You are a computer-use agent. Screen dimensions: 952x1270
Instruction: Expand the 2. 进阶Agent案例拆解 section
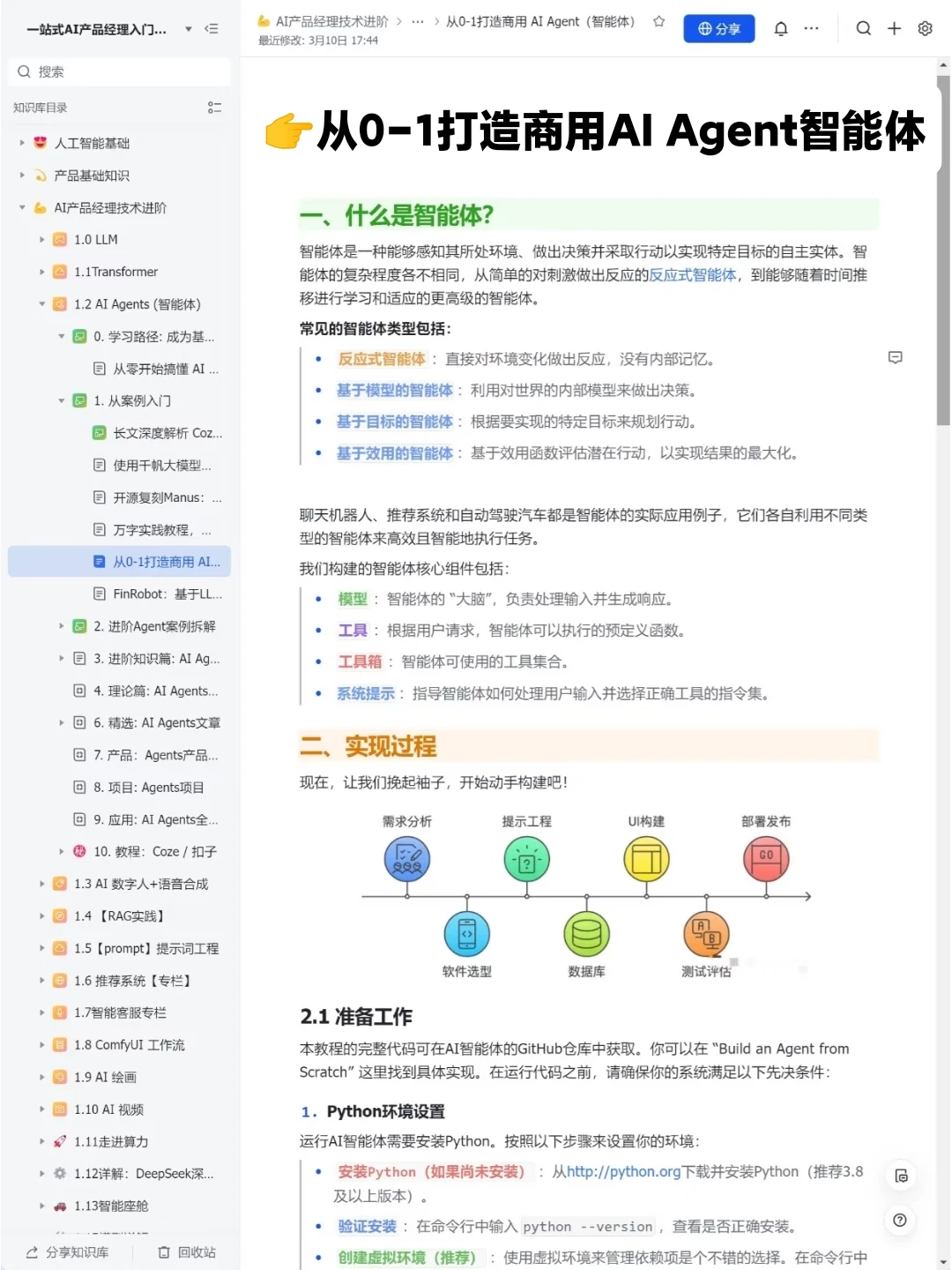tap(61, 626)
